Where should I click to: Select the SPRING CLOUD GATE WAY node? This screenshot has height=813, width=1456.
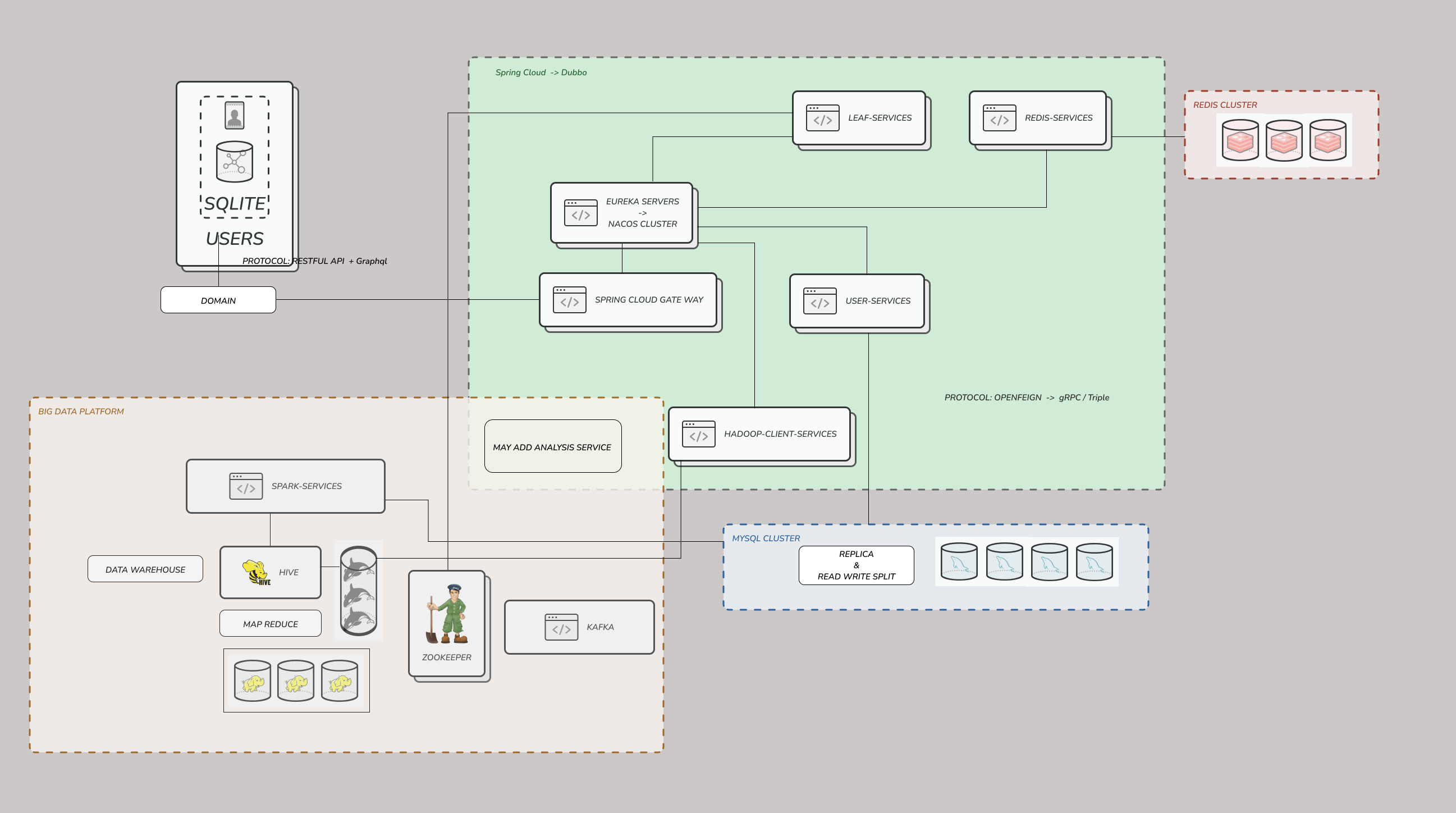[628, 300]
